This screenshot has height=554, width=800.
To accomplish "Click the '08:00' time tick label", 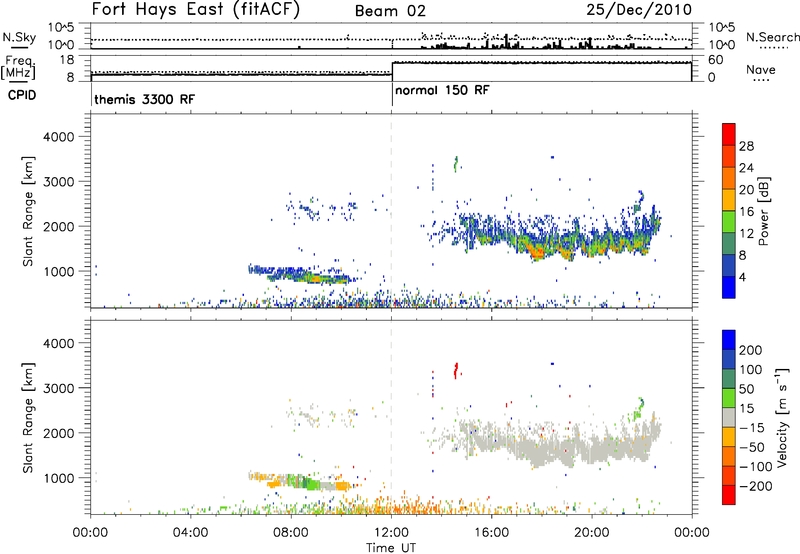I will tap(291, 533).
